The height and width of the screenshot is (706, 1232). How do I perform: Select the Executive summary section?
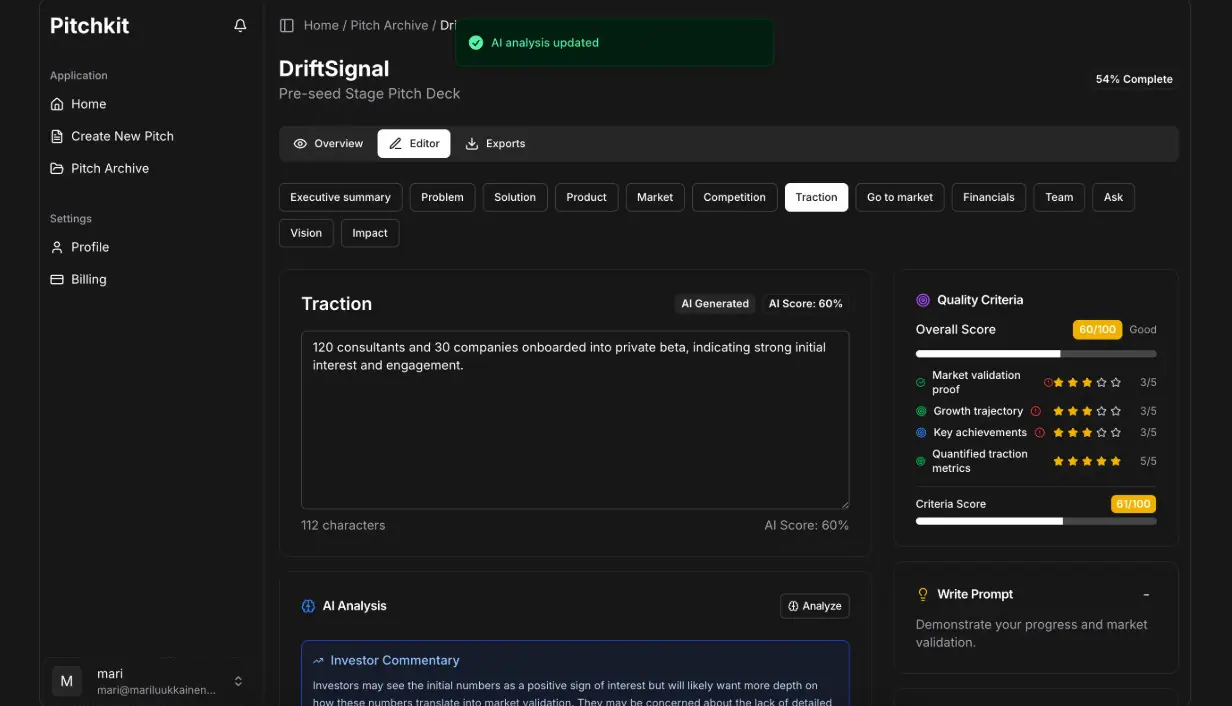[340, 197]
